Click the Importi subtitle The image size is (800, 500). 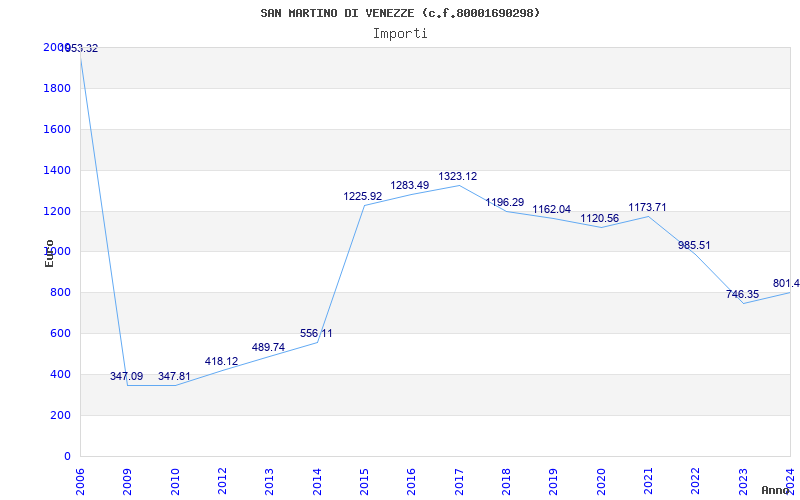tap(400, 34)
